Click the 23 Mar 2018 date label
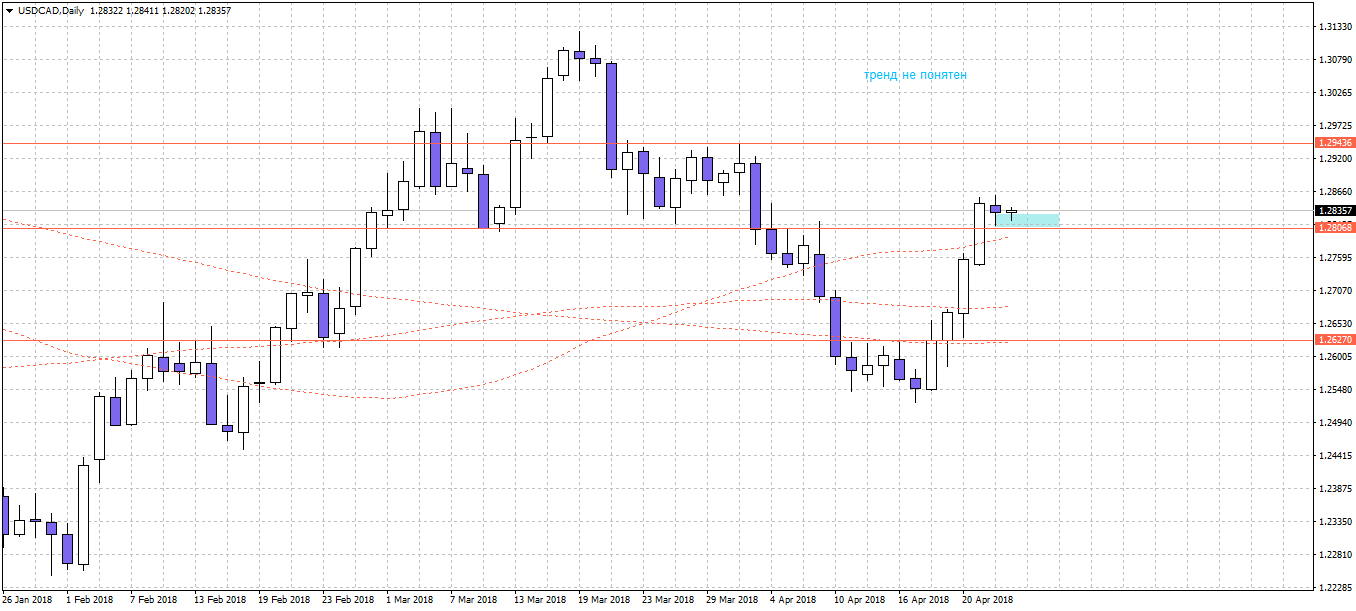Screen dimensions: 1356x611 tap(668, 600)
